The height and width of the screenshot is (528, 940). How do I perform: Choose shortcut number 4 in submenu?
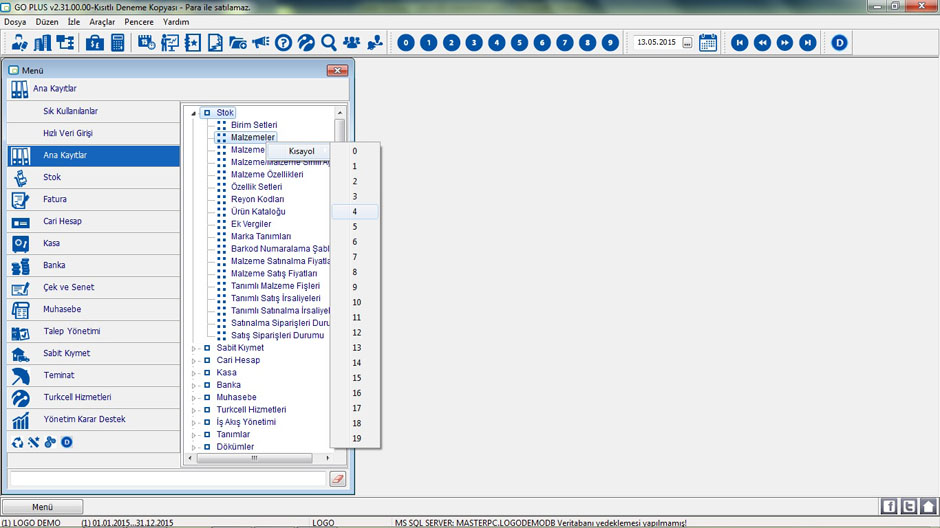(355, 212)
